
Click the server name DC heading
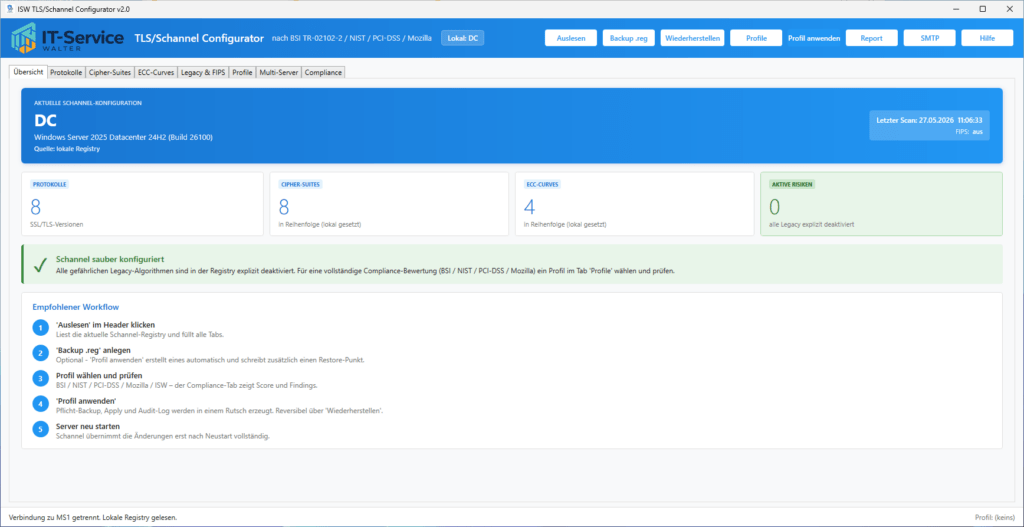(x=45, y=121)
